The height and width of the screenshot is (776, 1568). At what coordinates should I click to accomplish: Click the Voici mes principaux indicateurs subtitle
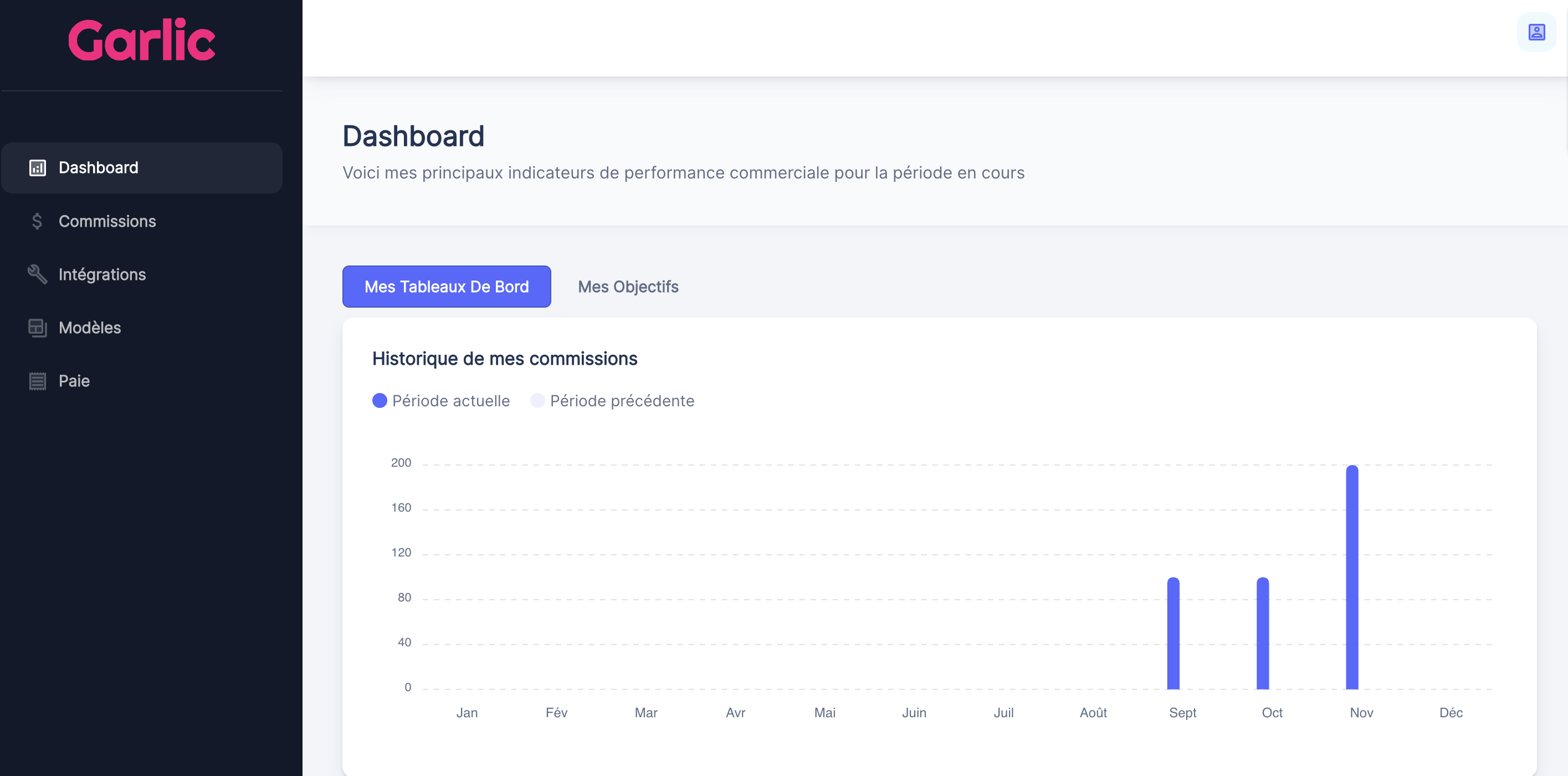coord(684,172)
